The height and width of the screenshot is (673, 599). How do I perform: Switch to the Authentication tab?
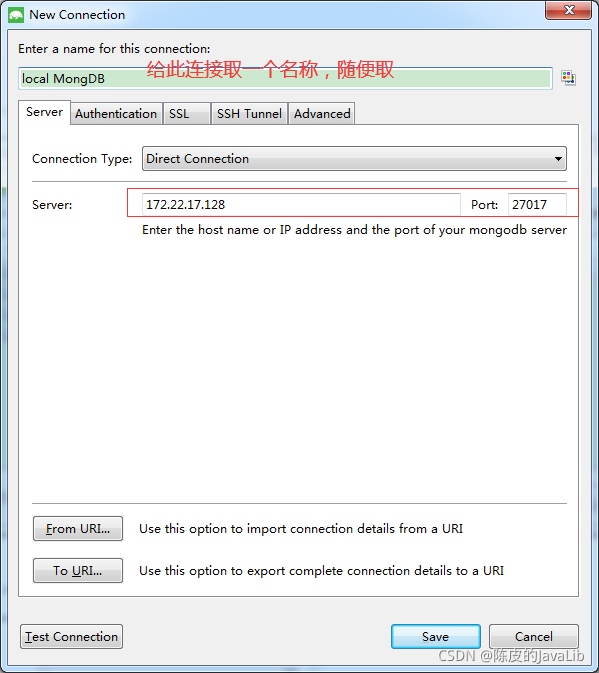(116, 114)
